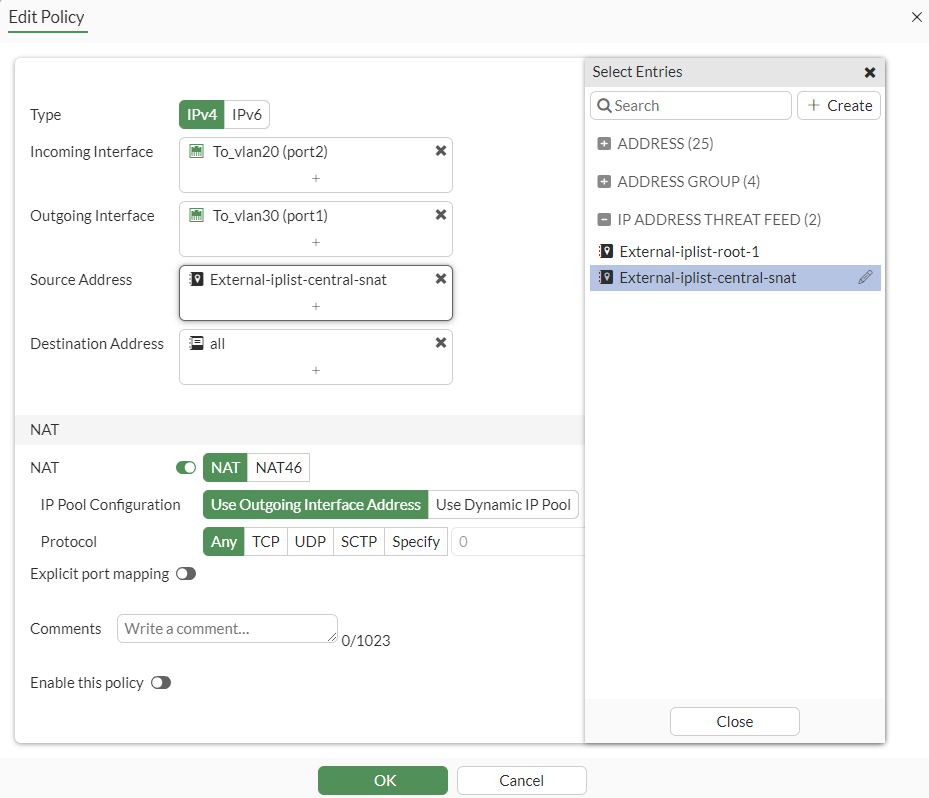
Task: Select Use Dynamic IP Pool configuration
Action: (x=504, y=504)
